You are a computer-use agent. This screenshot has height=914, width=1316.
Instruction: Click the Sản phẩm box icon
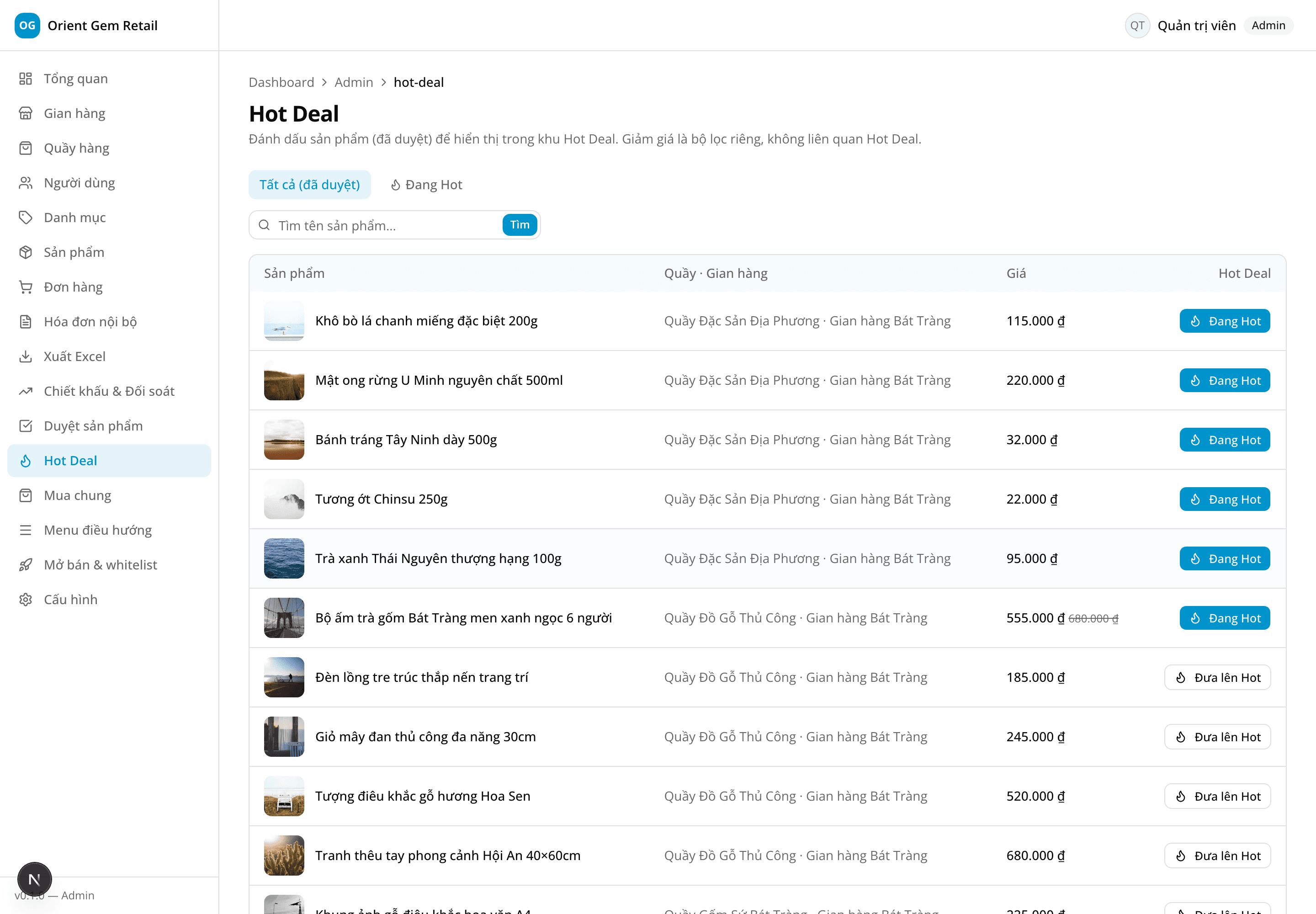[x=25, y=252]
